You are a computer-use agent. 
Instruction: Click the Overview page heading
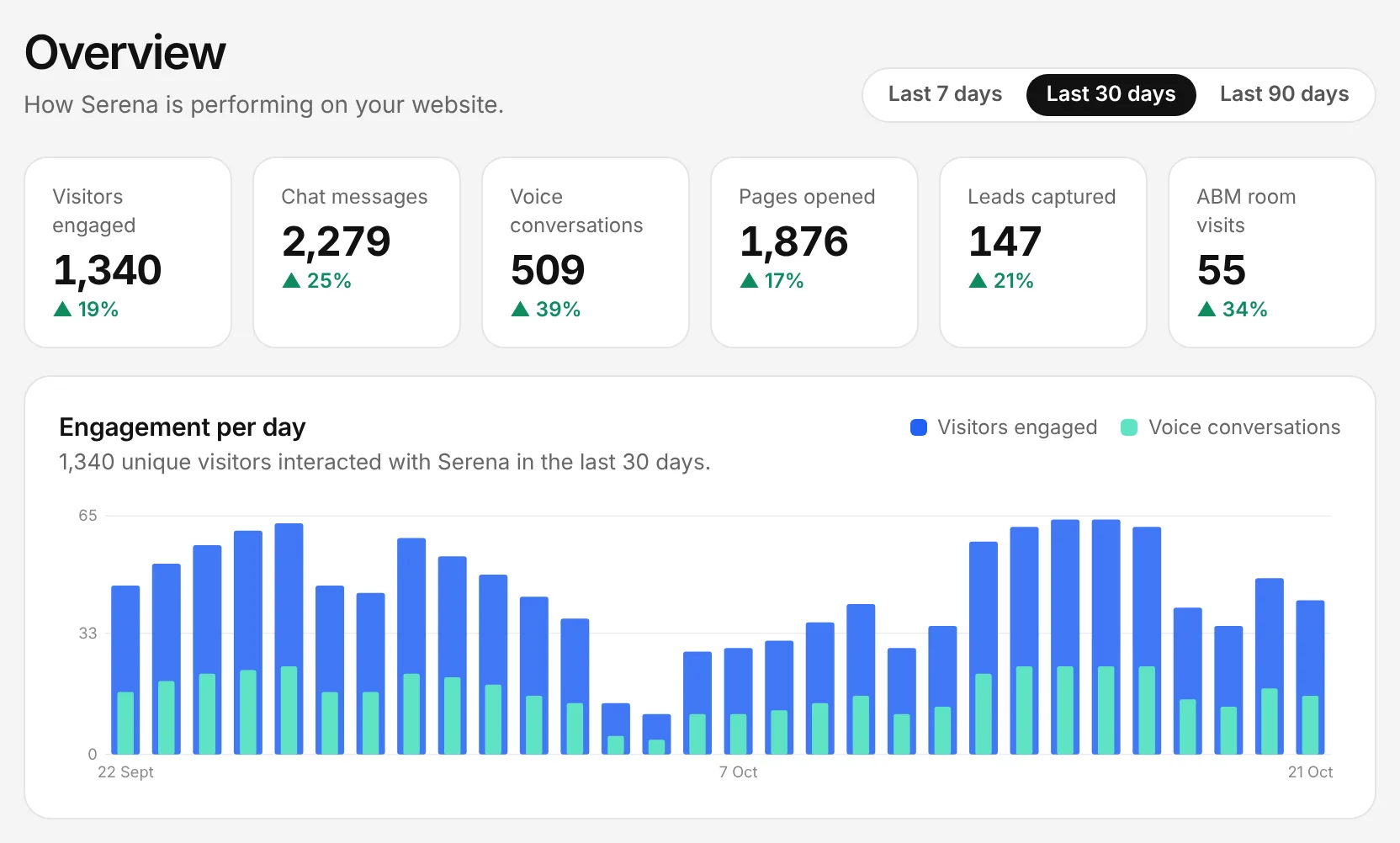click(x=125, y=52)
